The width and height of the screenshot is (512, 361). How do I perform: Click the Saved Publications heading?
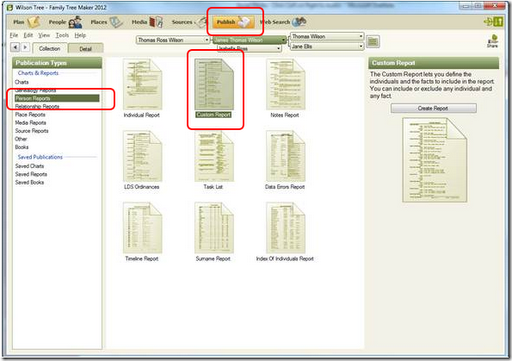tap(40, 157)
